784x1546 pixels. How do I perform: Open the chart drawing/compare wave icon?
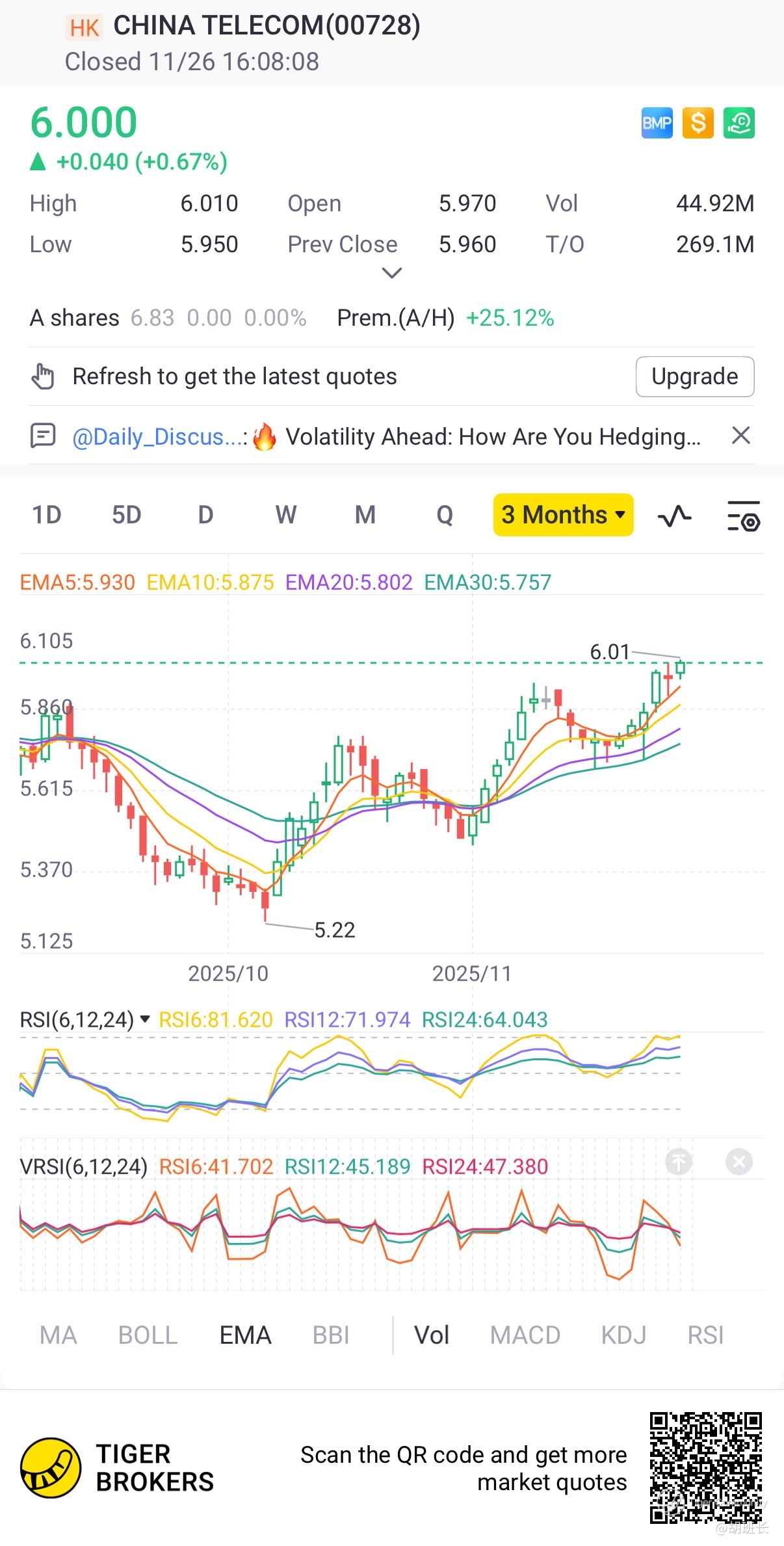[x=675, y=516]
